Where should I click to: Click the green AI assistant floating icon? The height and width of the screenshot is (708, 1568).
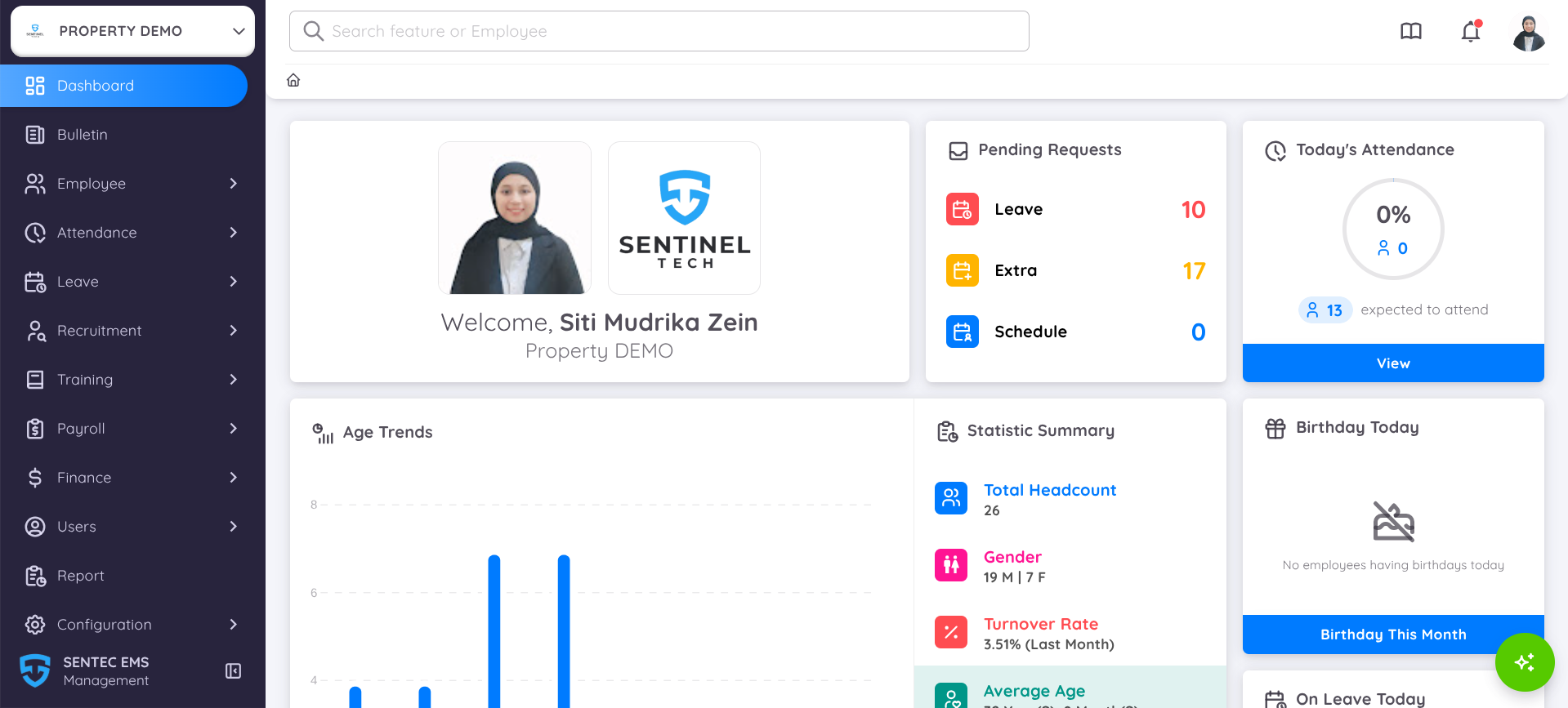[1524, 662]
